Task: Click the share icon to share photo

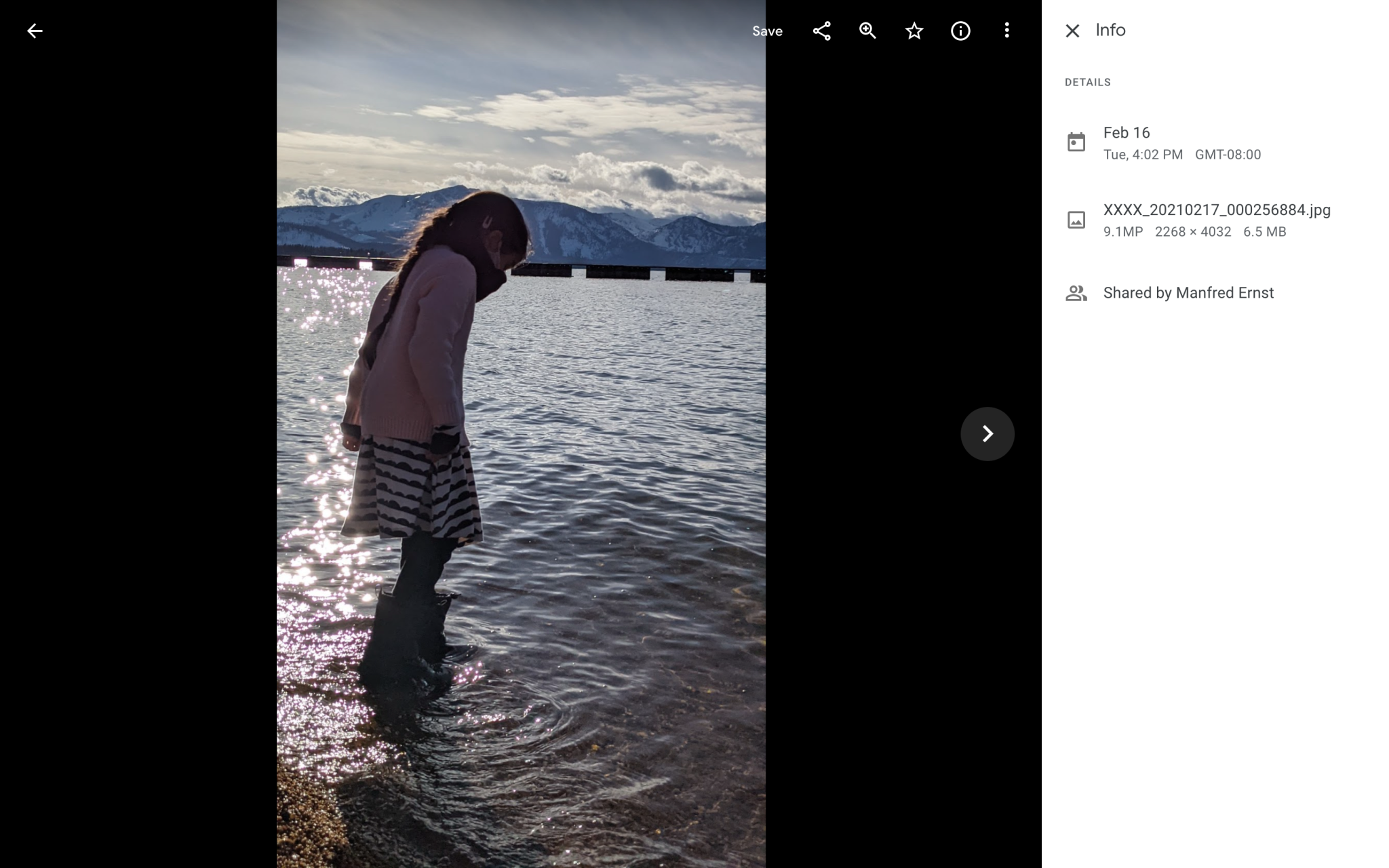Action: [821, 30]
